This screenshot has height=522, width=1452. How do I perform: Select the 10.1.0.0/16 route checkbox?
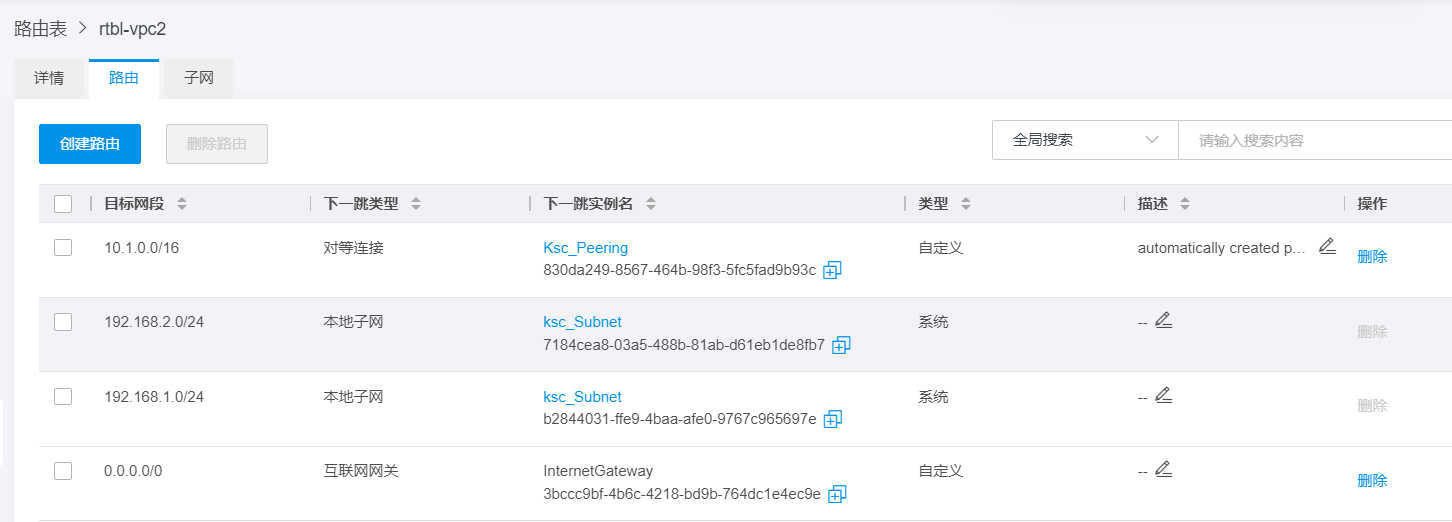(63, 248)
